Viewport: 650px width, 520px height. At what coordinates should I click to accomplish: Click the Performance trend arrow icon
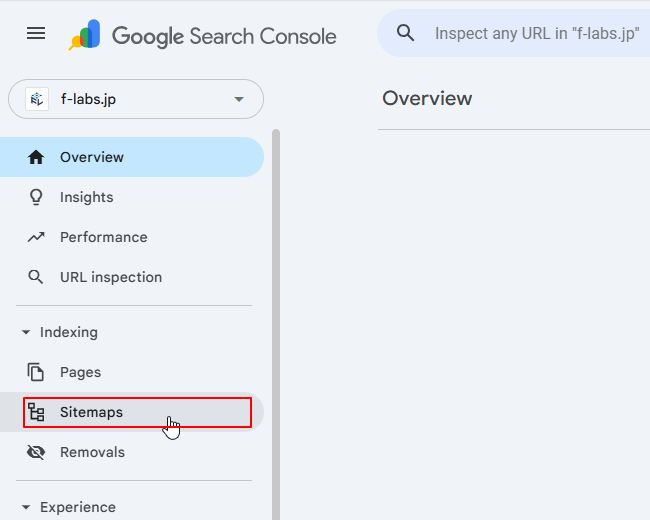36,237
